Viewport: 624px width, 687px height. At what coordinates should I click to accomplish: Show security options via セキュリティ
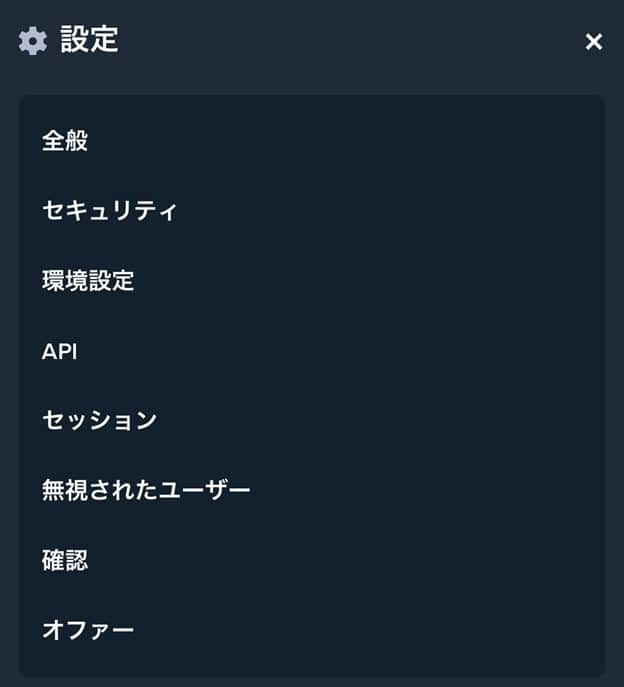[110, 211]
